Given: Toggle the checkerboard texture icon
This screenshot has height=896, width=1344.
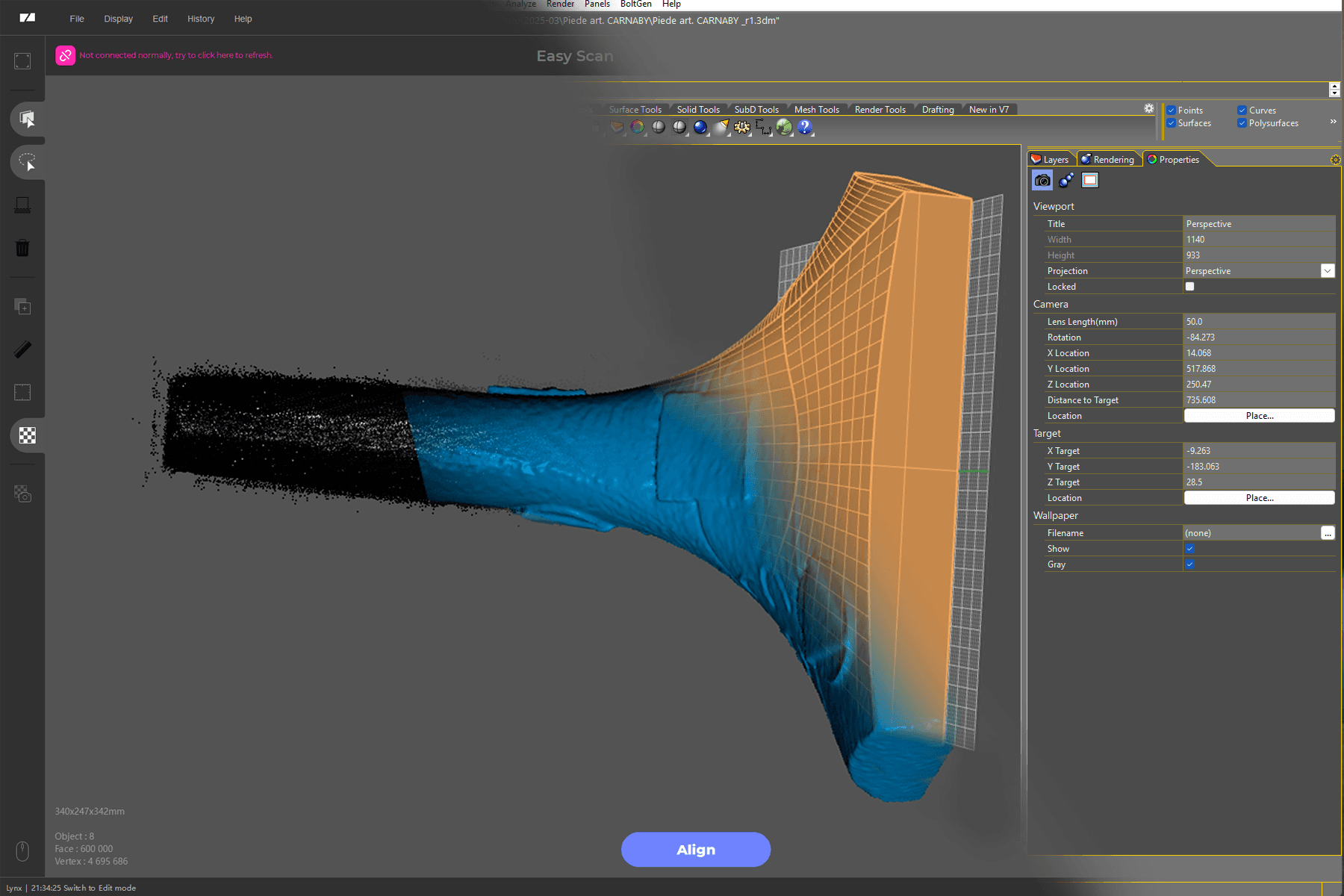Looking at the screenshot, I should coord(27,435).
